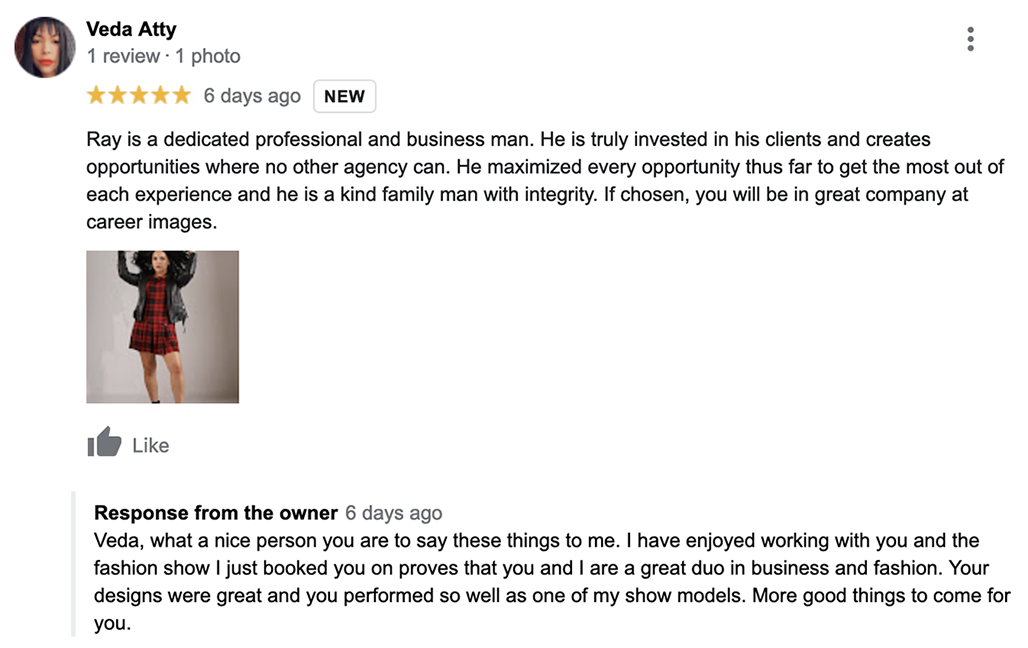Click the "Response from the owner" heading

click(x=215, y=513)
